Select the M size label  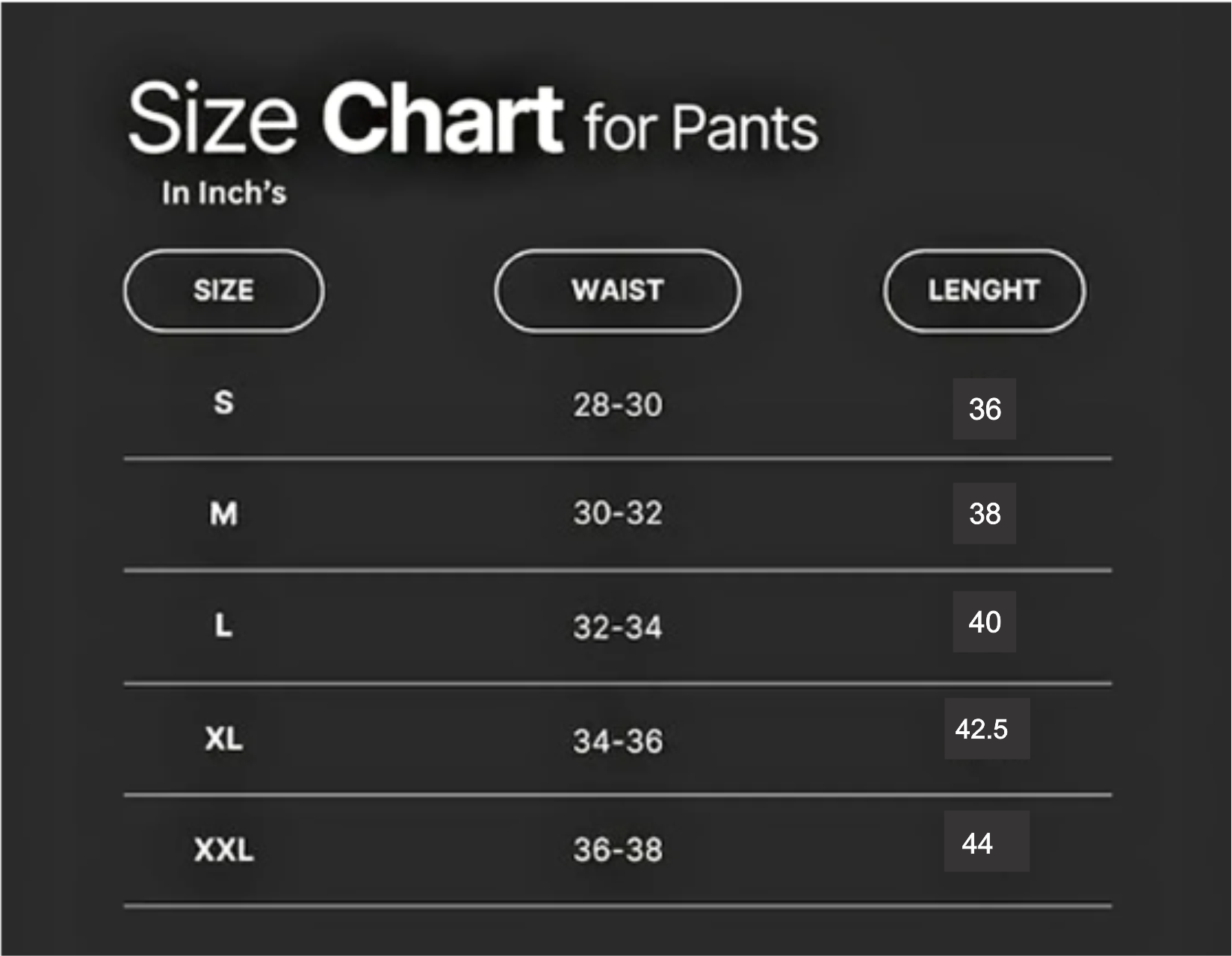click(x=223, y=514)
